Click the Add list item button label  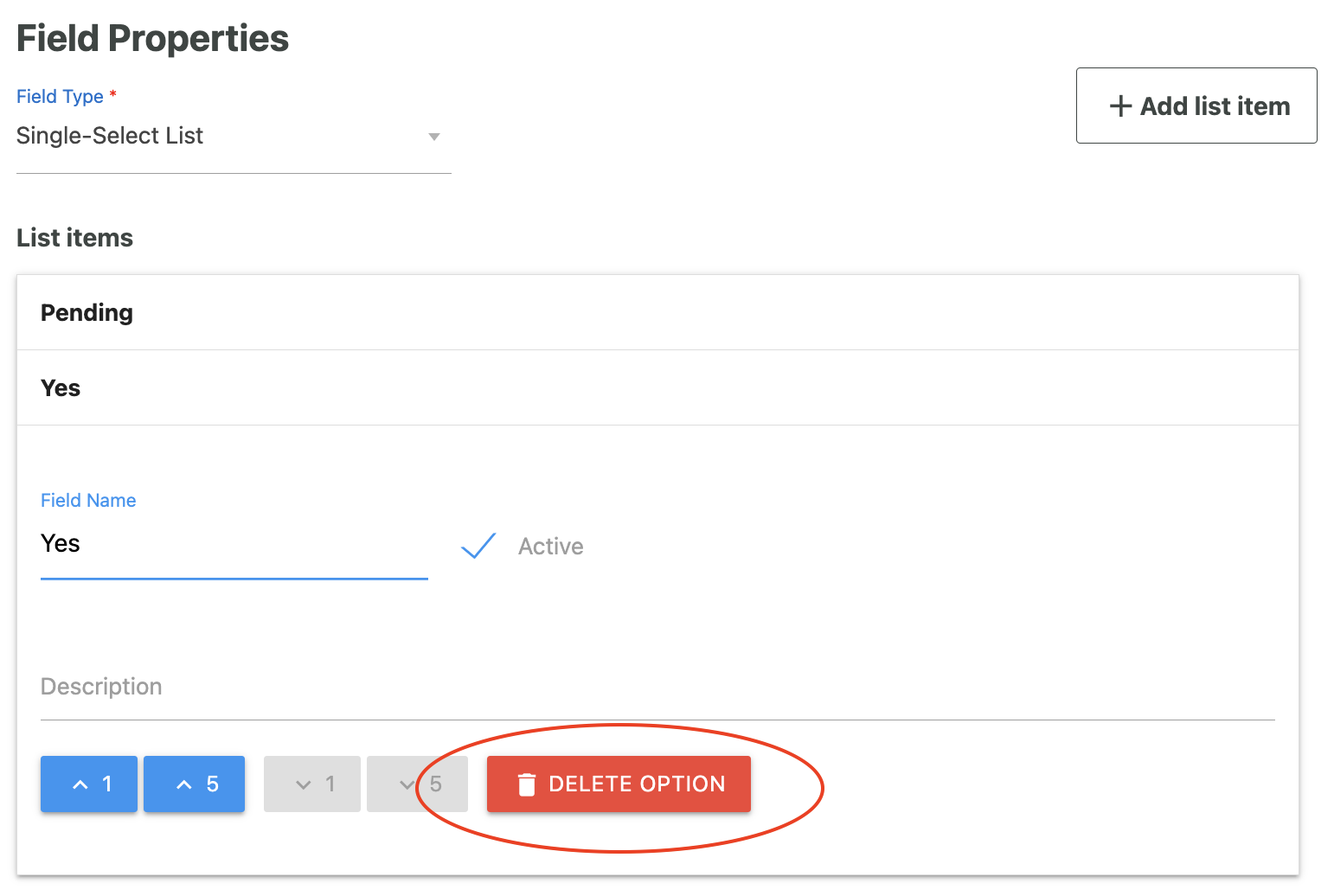pos(1215,106)
